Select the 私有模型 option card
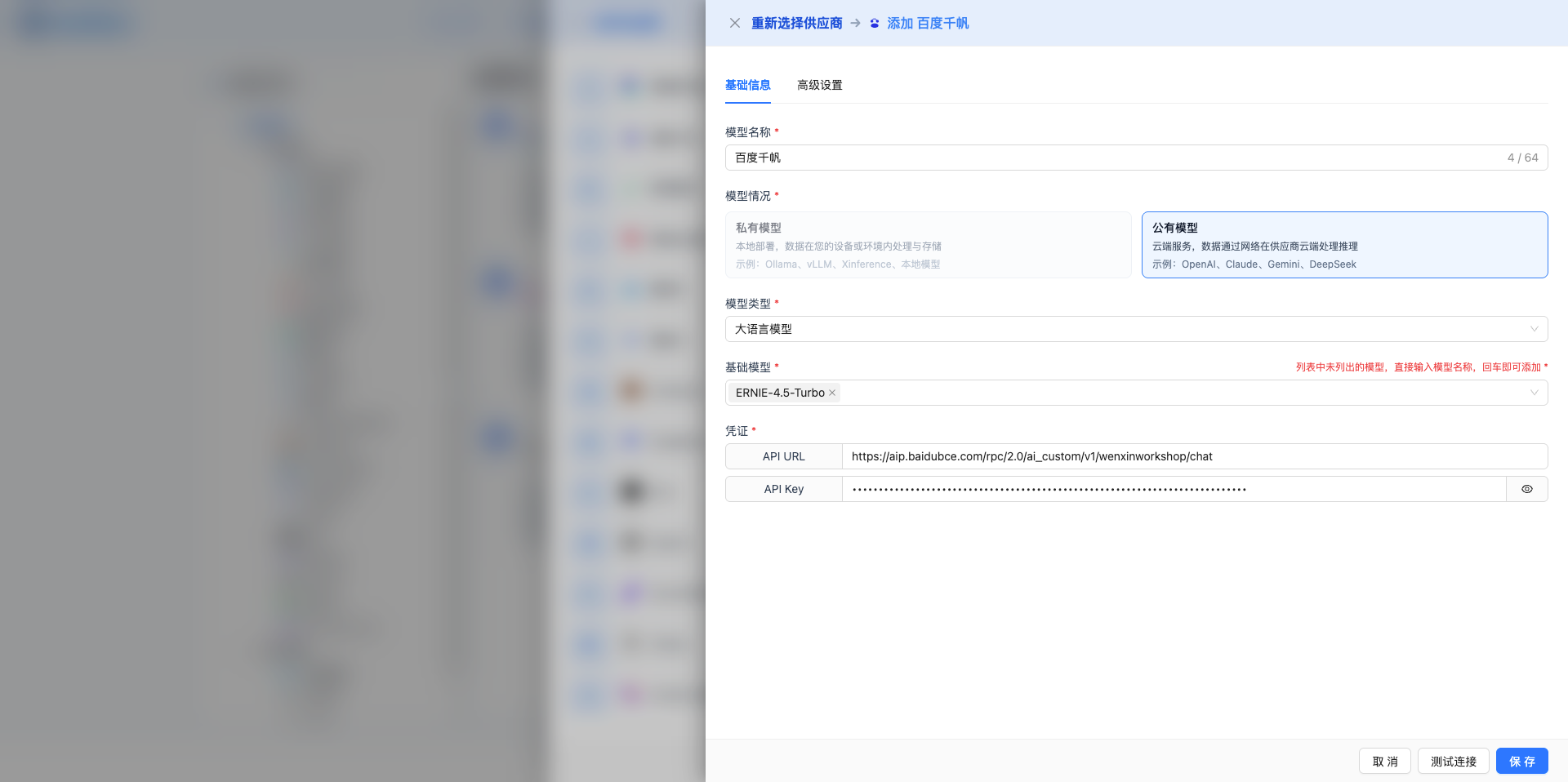This screenshot has height=782, width=1568. pyautogui.click(x=928, y=245)
